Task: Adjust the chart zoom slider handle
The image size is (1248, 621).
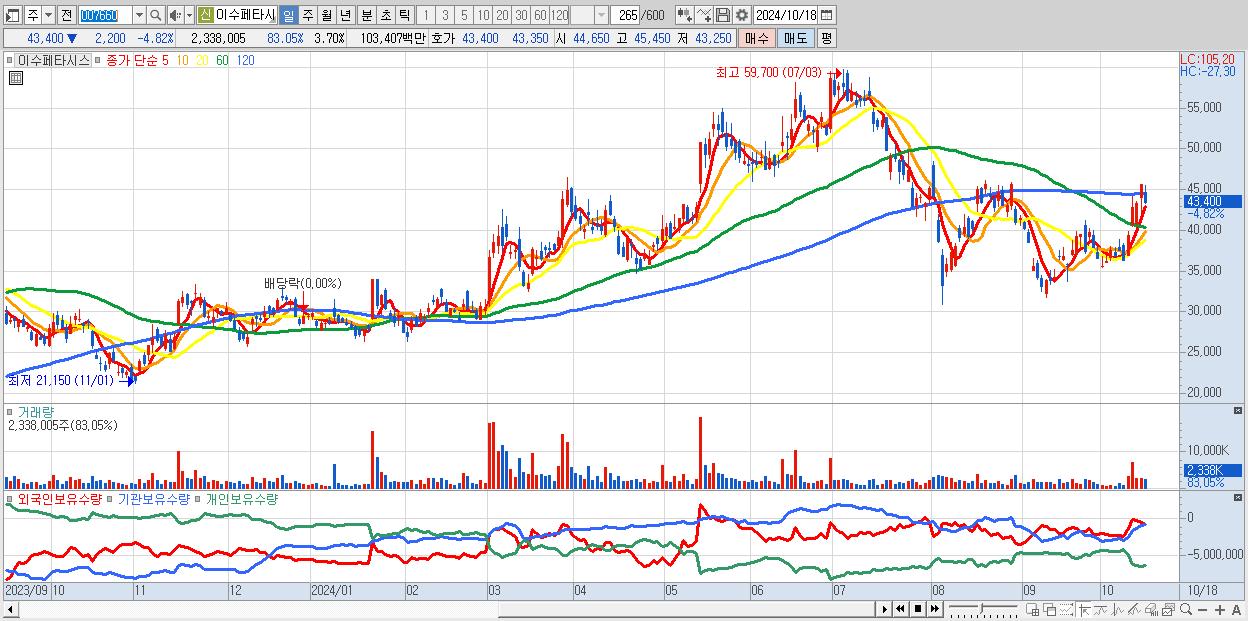Action: tap(982, 608)
